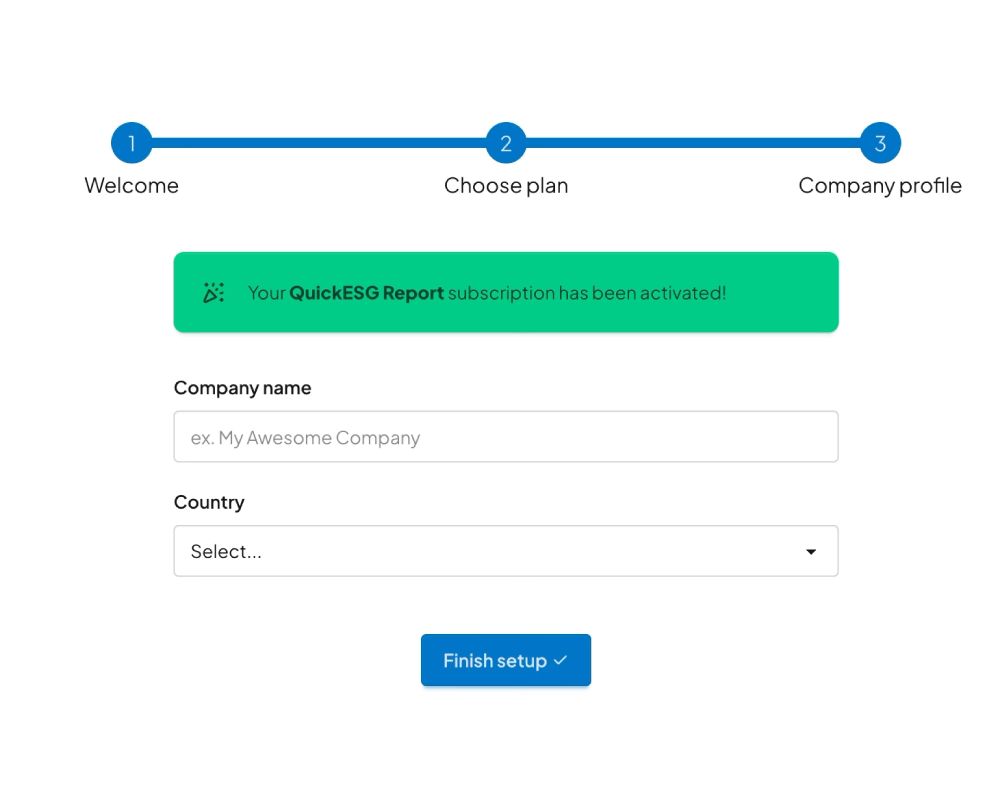Viewport: 1000px width, 800px height.
Task: Click the party popper celebration icon
Action: click(x=214, y=293)
